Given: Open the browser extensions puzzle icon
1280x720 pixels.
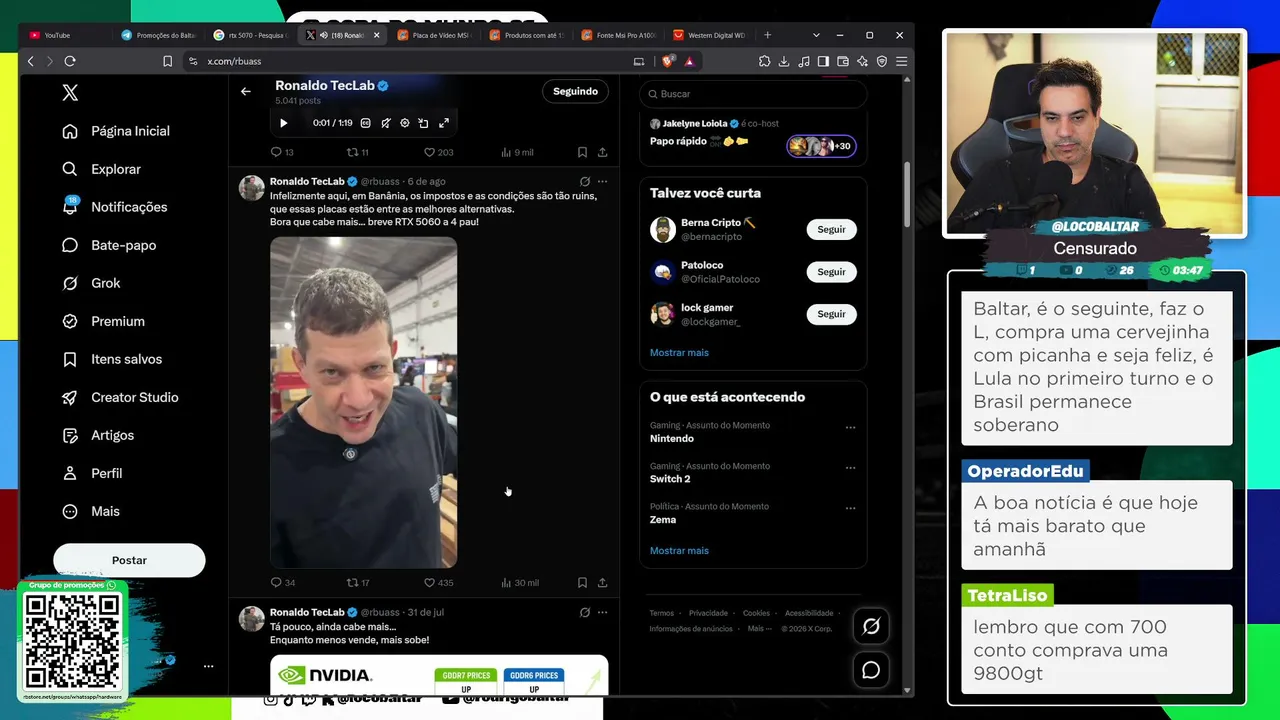Looking at the screenshot, I should (764, 61).
